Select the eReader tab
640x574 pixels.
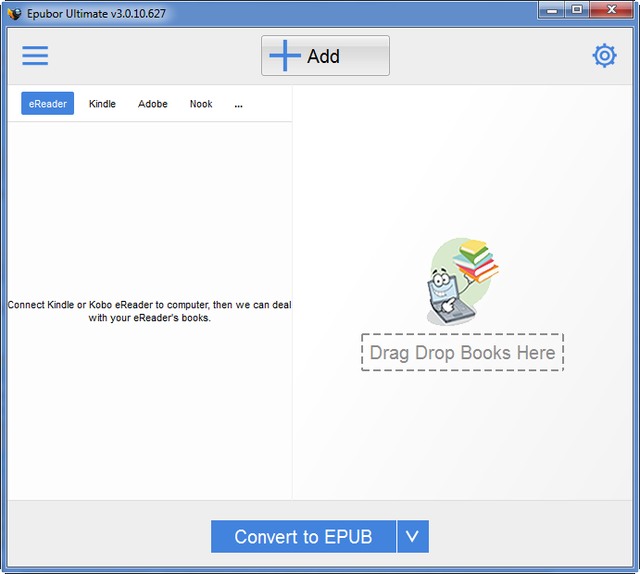47,104
